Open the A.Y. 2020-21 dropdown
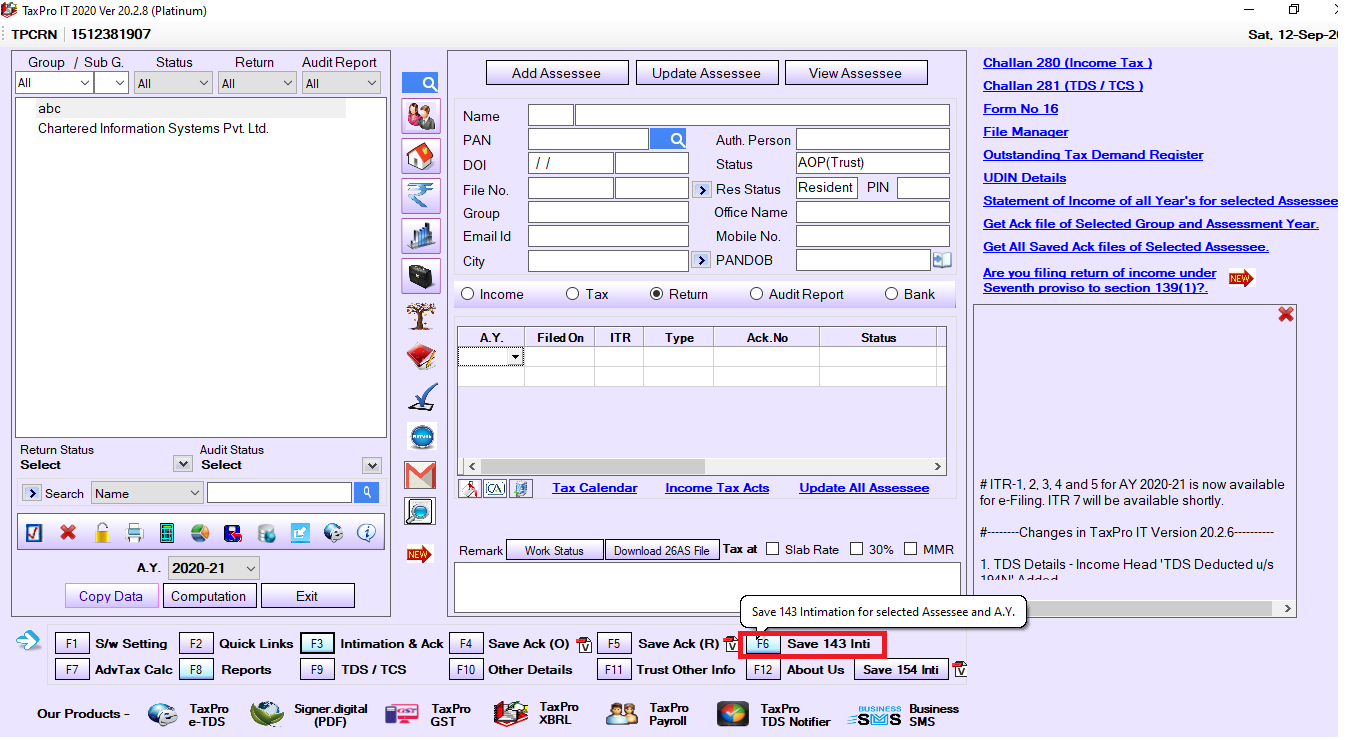 pyautogui.click(x=214, y=568)
